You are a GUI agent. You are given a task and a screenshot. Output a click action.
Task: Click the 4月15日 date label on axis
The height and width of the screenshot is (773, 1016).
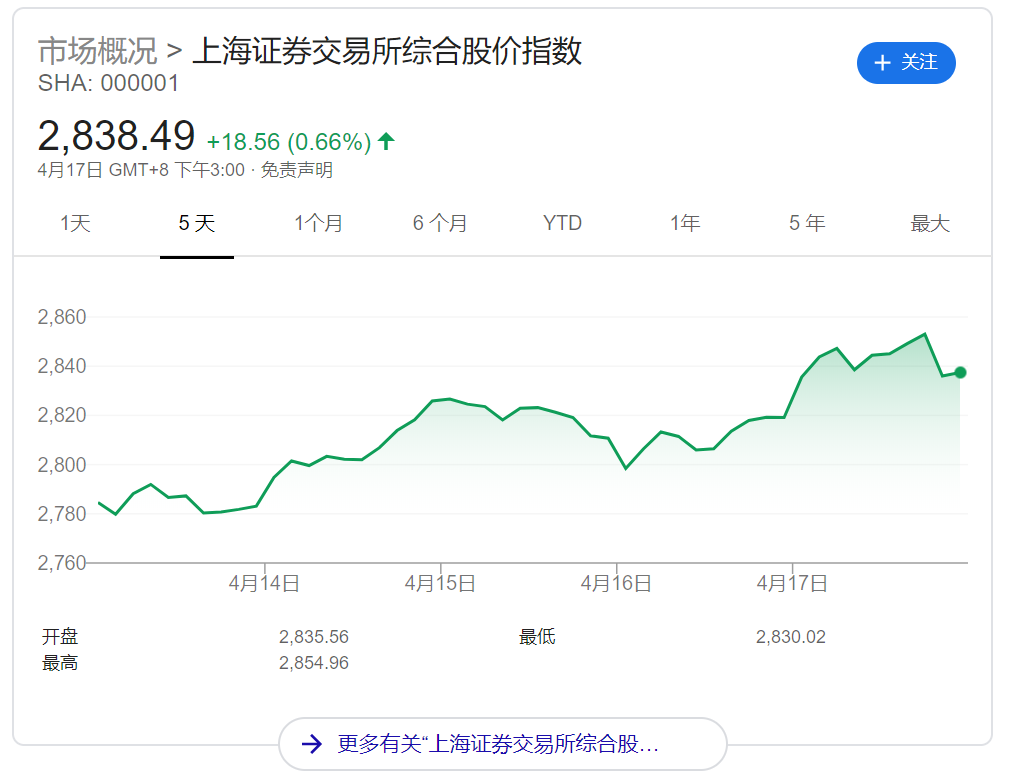440,583
